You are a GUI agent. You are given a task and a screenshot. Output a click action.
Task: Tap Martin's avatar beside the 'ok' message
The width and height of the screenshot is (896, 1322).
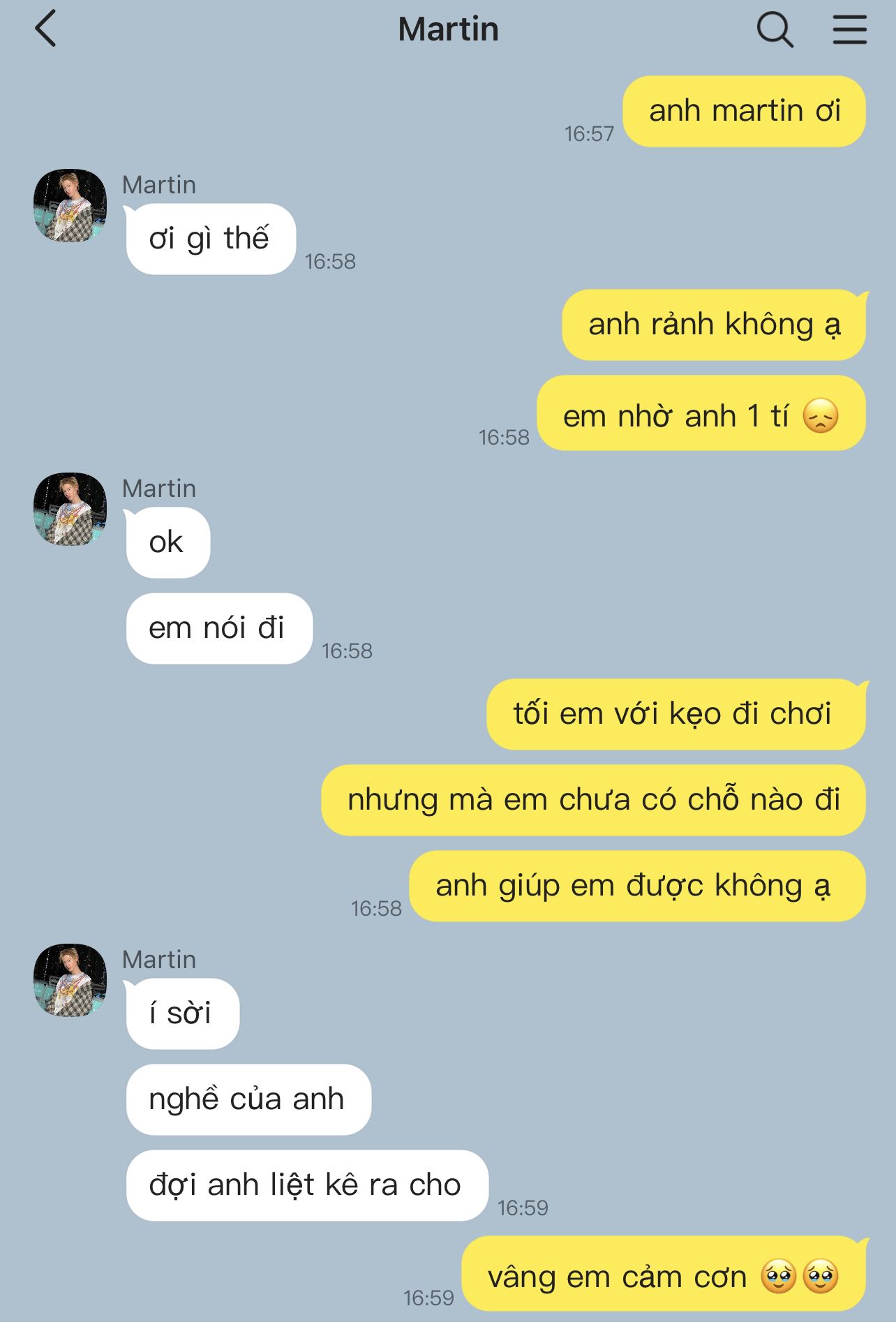click(70, 510)
